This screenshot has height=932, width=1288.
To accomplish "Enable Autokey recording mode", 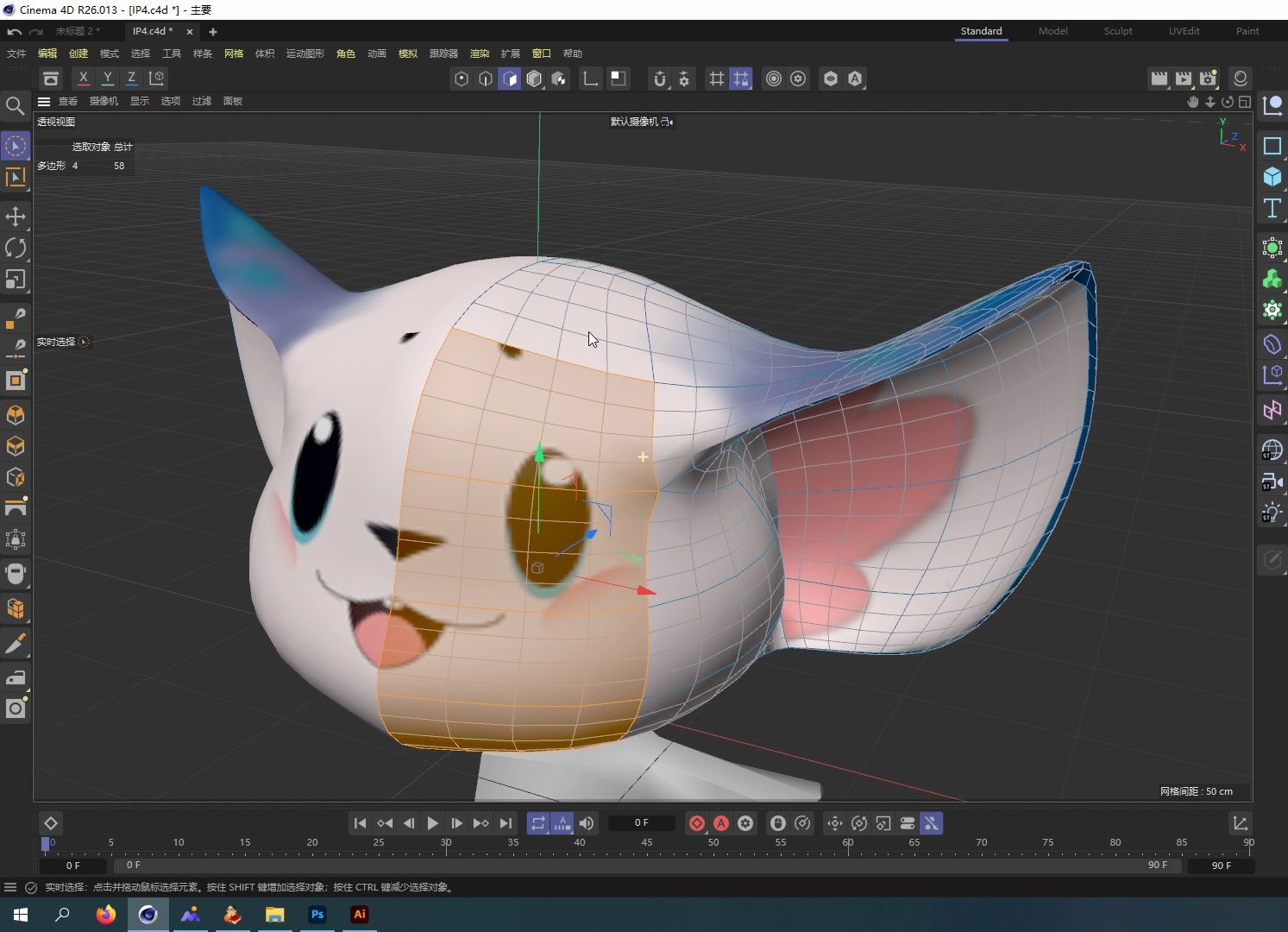I will coord(721,823).
